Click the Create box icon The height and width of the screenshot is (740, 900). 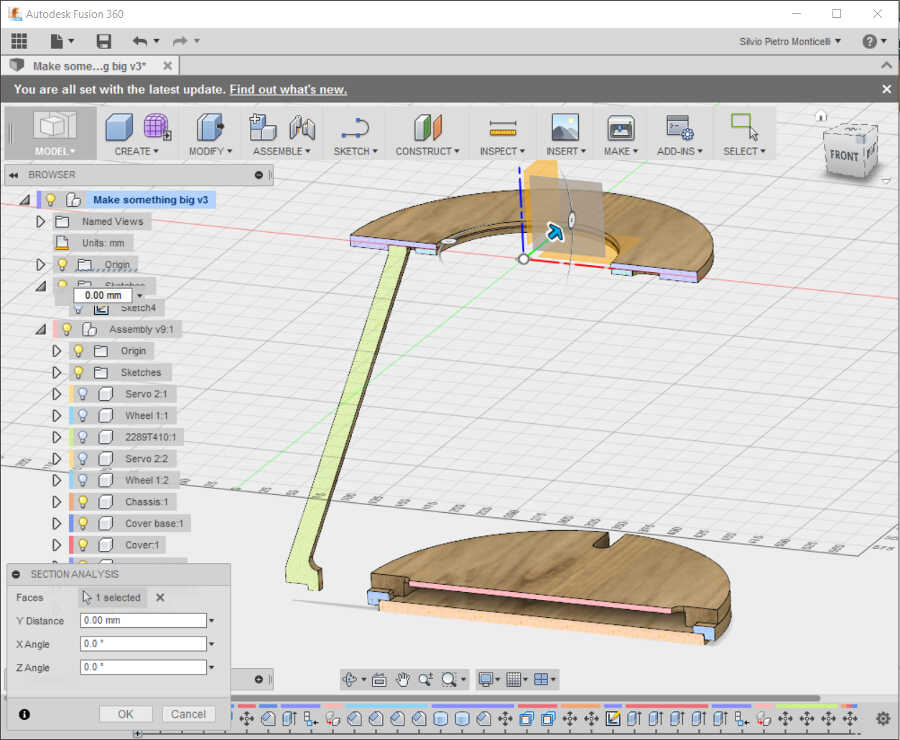click(119, 127)
